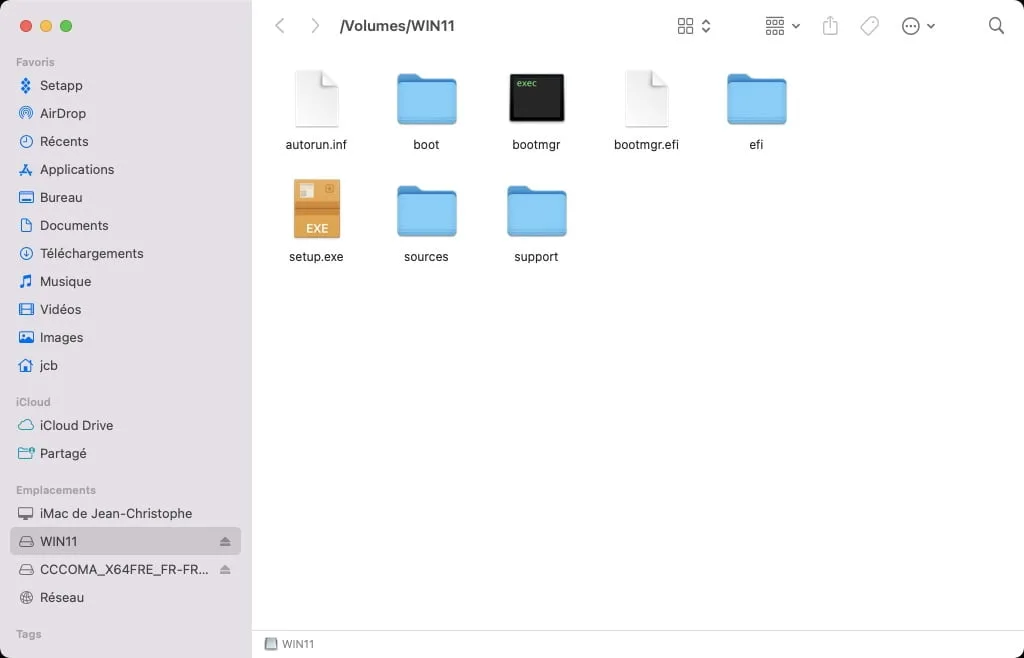Open Setapp in the sidebar
Viewport: 1024px width, 658px height.
125,86
